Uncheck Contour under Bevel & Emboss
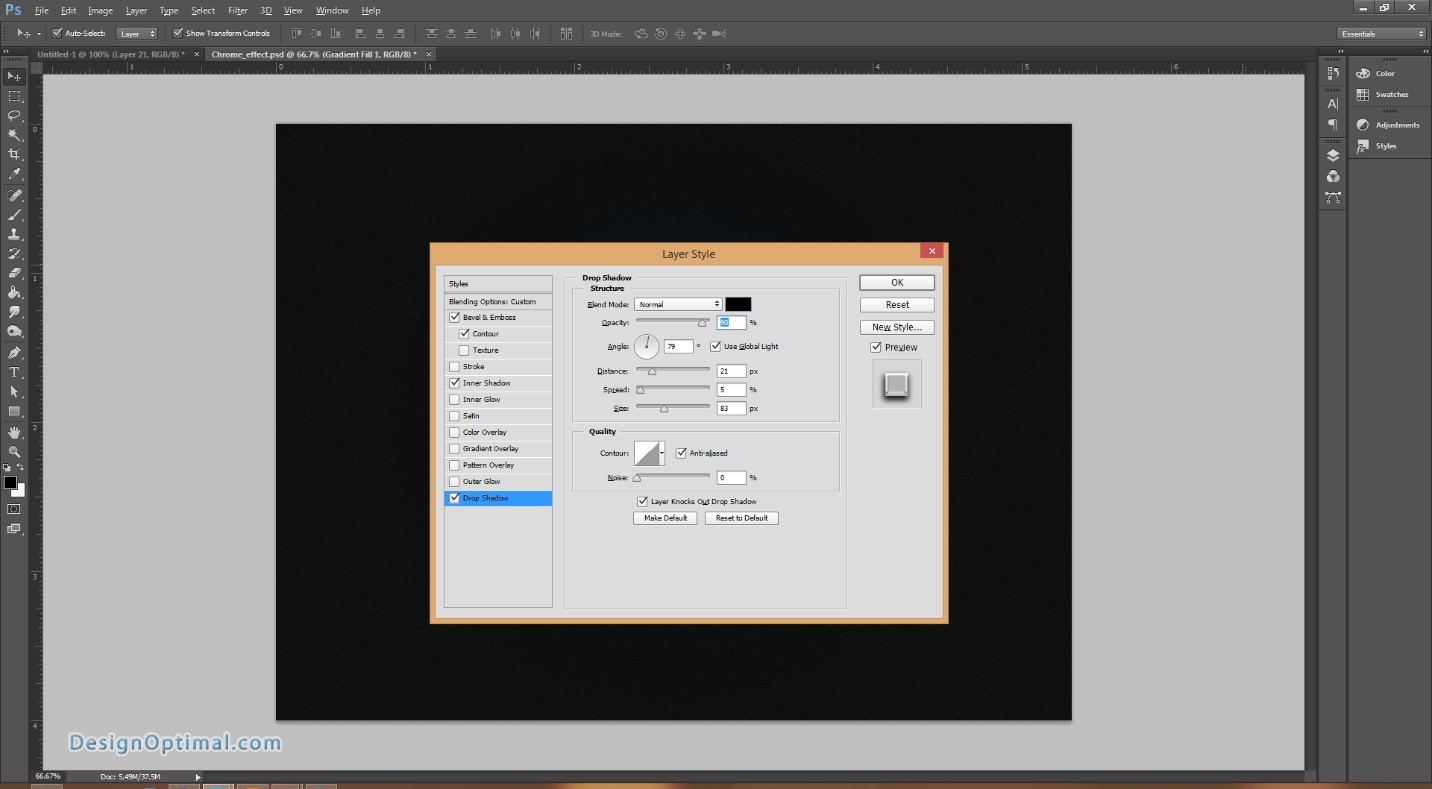Screen dimensions: 1432x789 (465, 334)
